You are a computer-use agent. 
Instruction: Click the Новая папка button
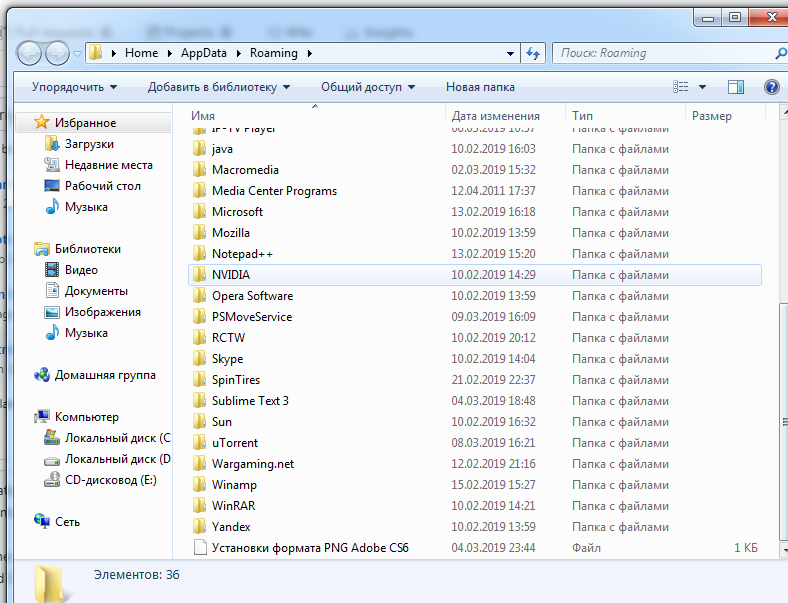coord(480,87)
